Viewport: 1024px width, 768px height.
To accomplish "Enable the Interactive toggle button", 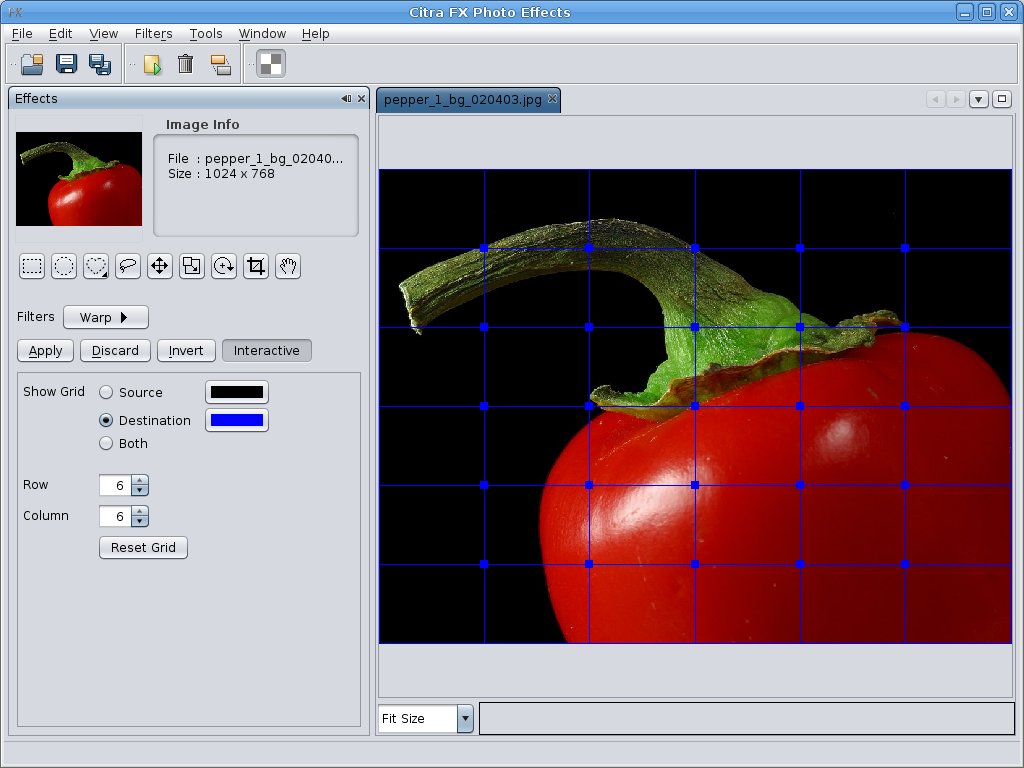I will 267,351.
